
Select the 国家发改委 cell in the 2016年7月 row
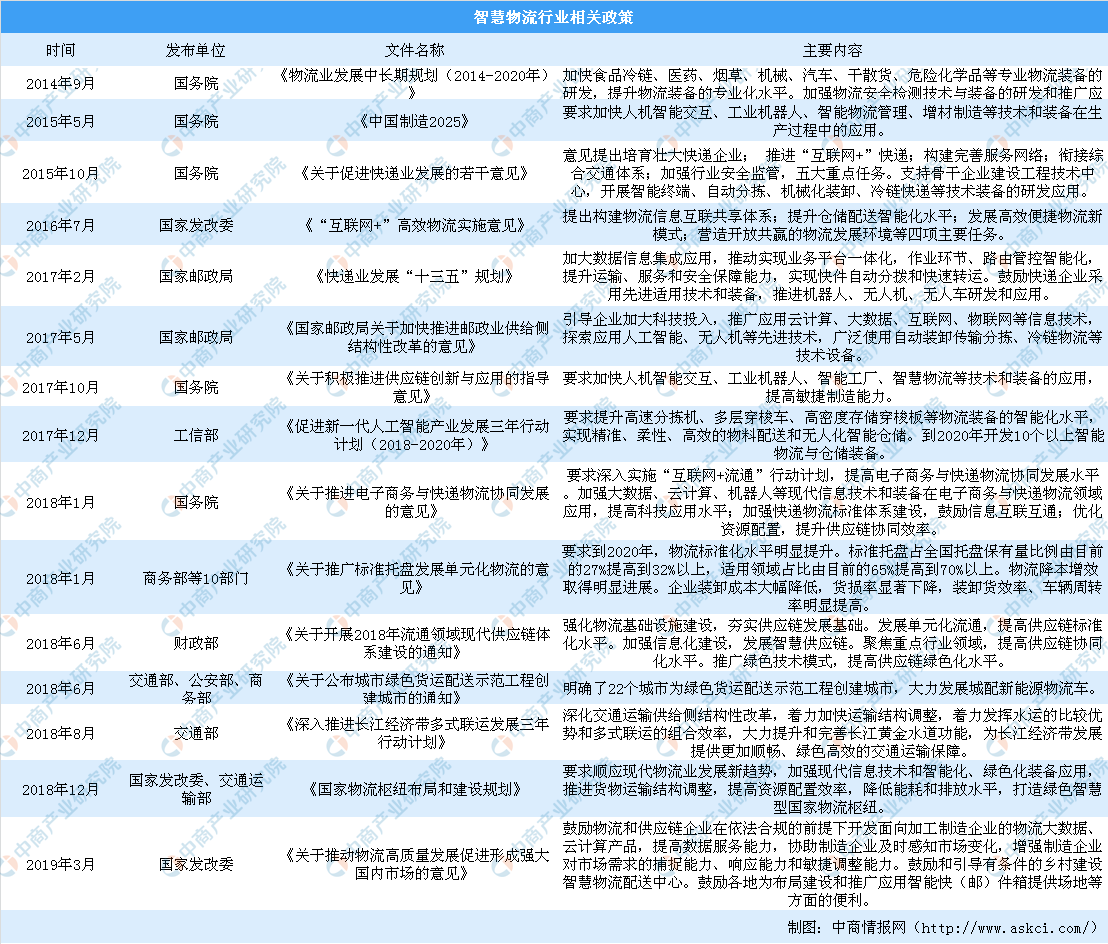pos(196,225)
